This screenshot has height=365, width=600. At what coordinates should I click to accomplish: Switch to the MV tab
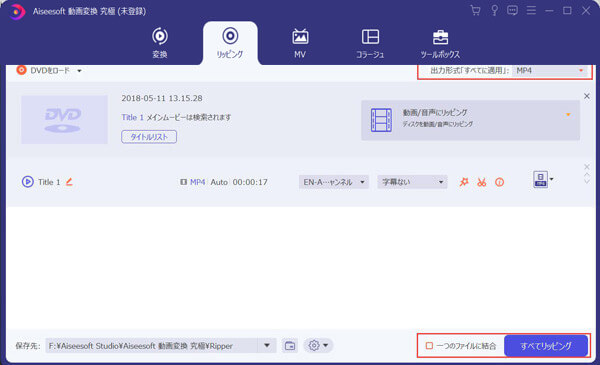(x=300, y=43)
